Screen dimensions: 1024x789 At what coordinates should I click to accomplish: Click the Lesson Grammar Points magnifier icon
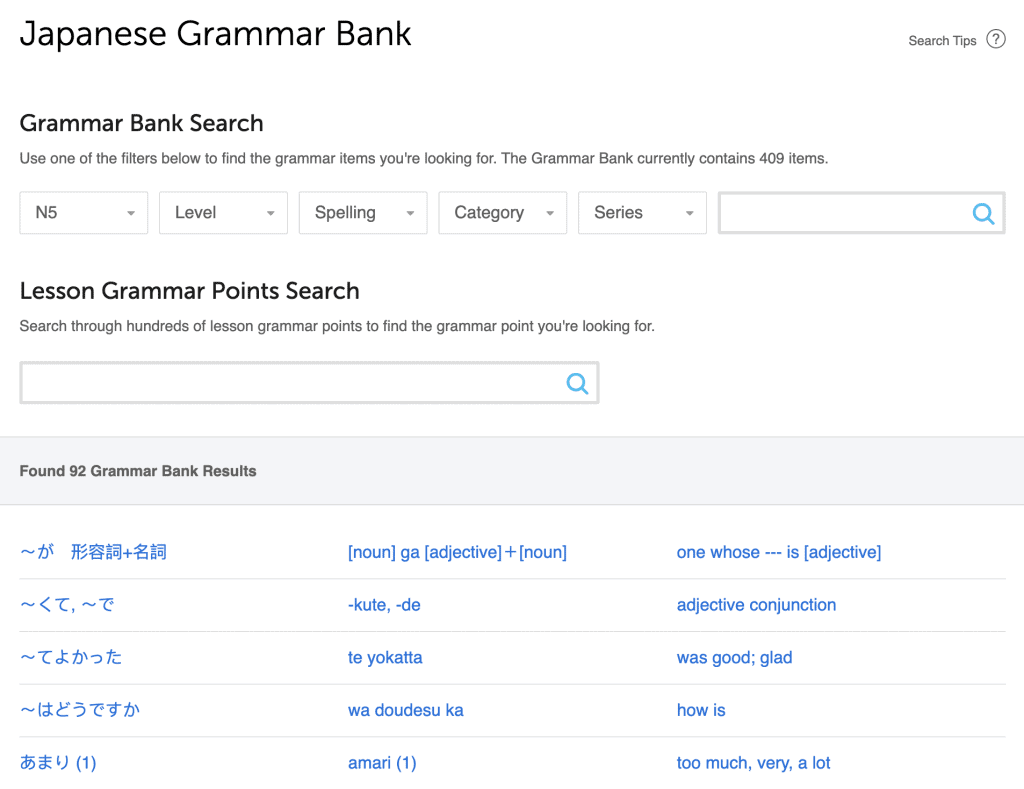click(x=577, y=383)
